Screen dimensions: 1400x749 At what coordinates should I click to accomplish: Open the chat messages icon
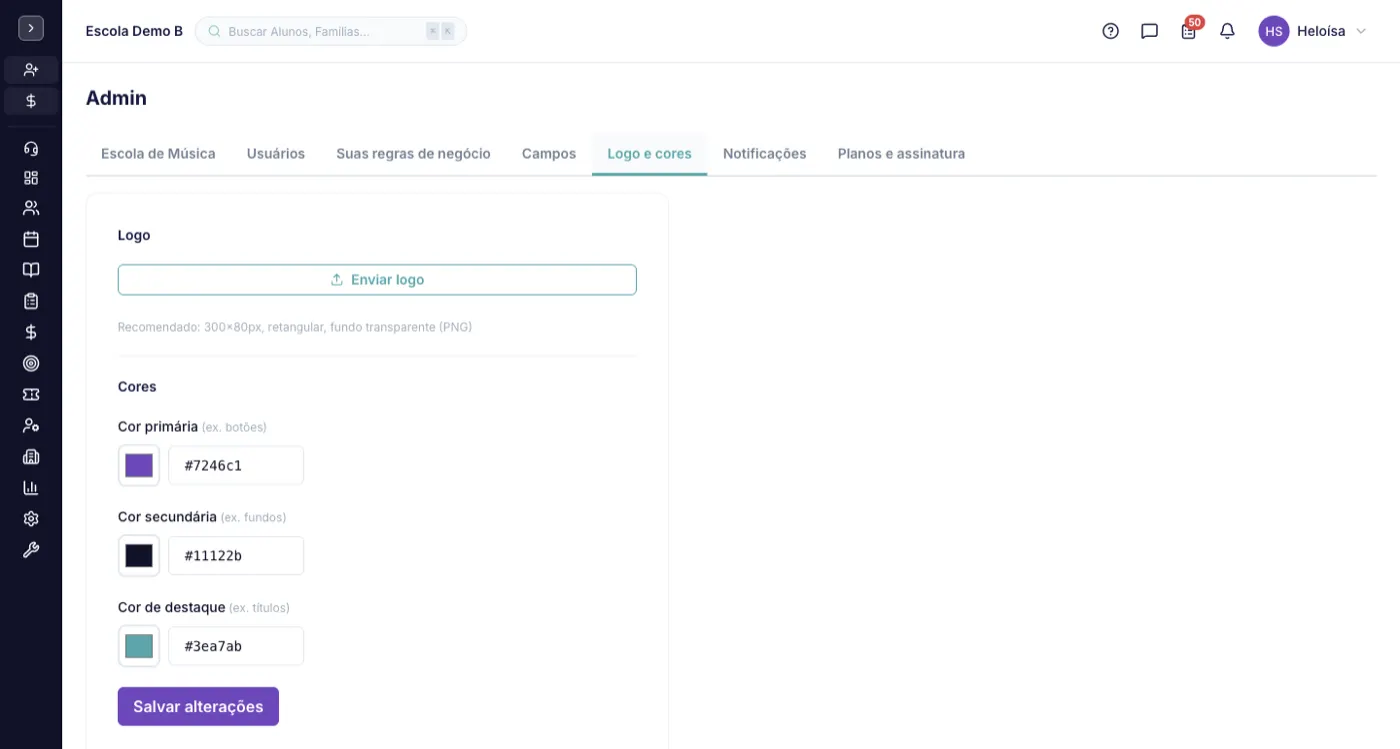1149,31
